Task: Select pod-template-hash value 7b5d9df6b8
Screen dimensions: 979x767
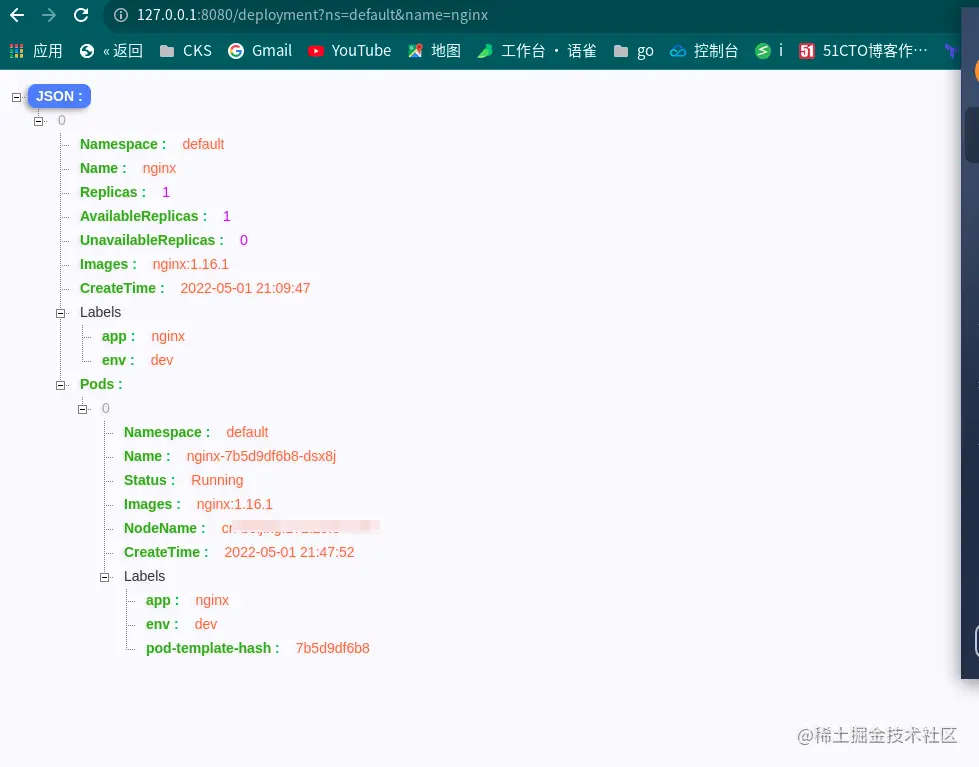Action: (x=333, y=648)
